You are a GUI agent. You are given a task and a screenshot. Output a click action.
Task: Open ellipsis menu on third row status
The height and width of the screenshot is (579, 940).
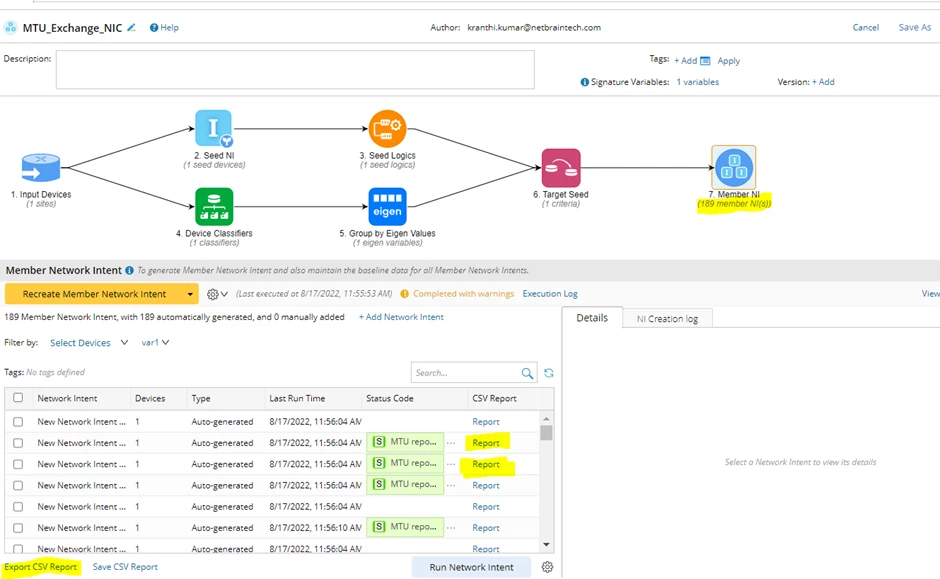tap(451, 465)
